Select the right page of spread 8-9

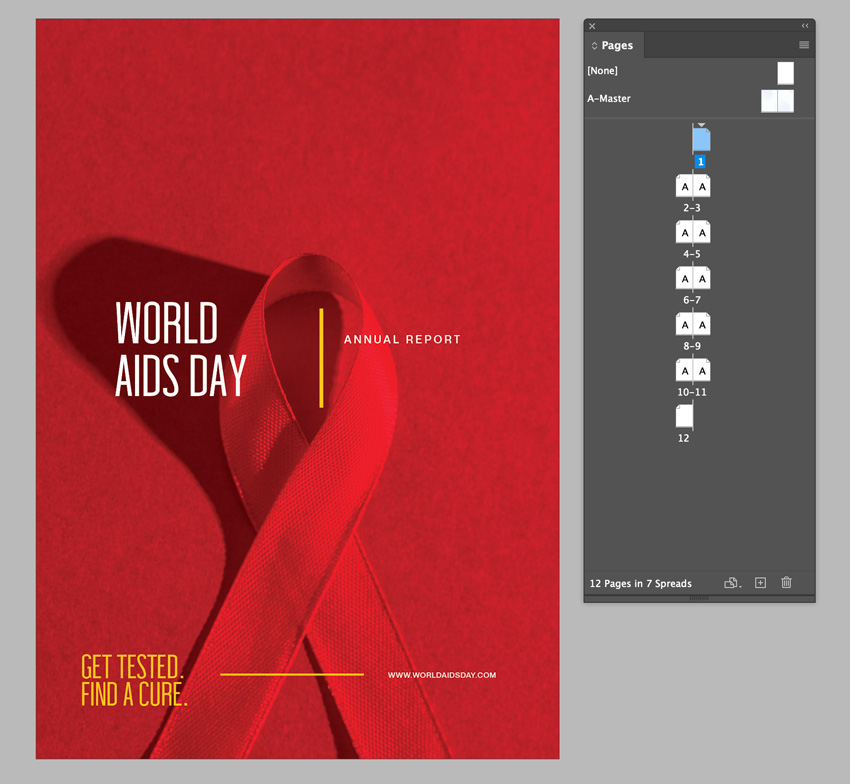pos(701,324)
